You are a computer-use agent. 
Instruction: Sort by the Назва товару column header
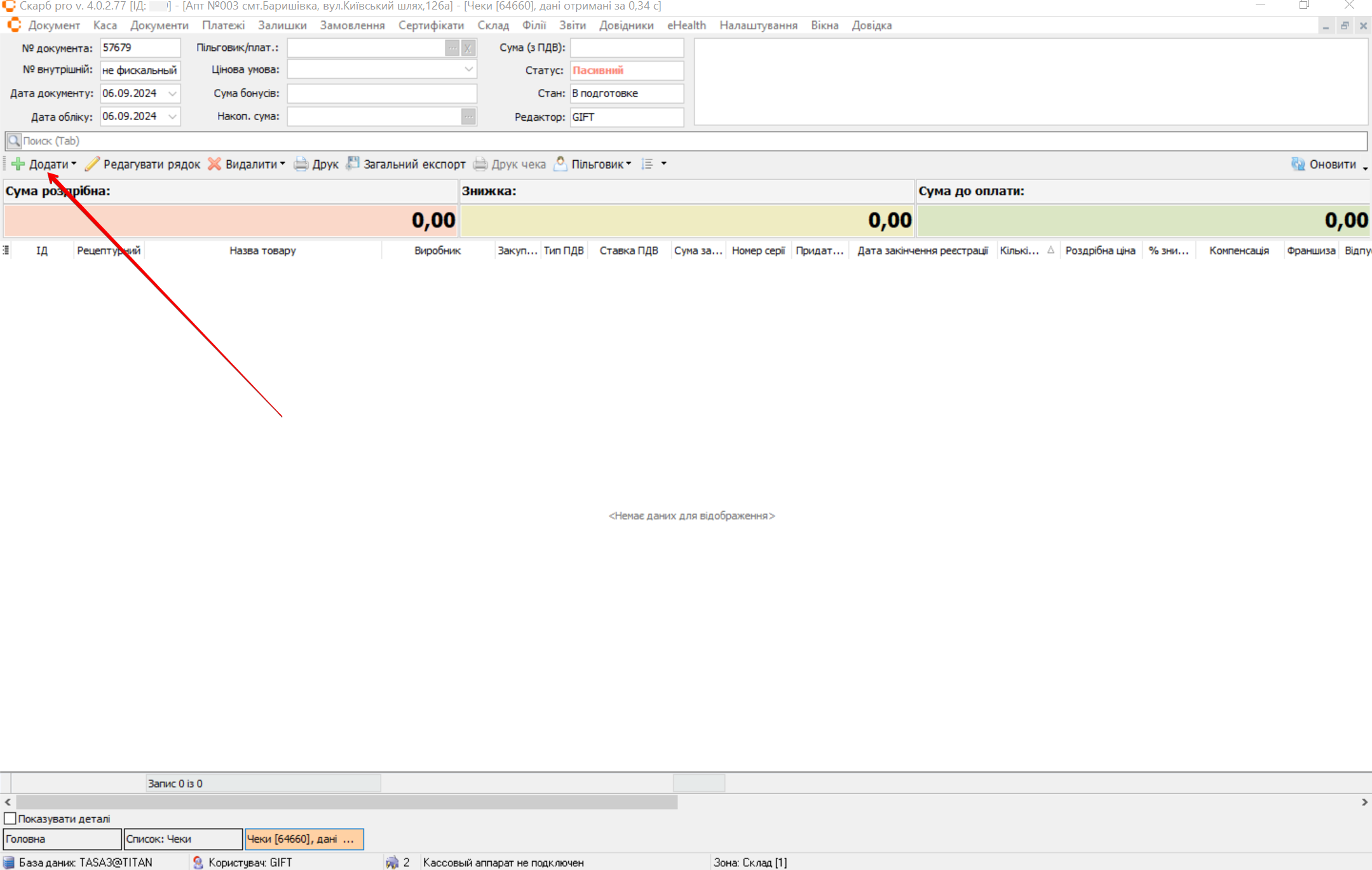[x=262, y=250]
